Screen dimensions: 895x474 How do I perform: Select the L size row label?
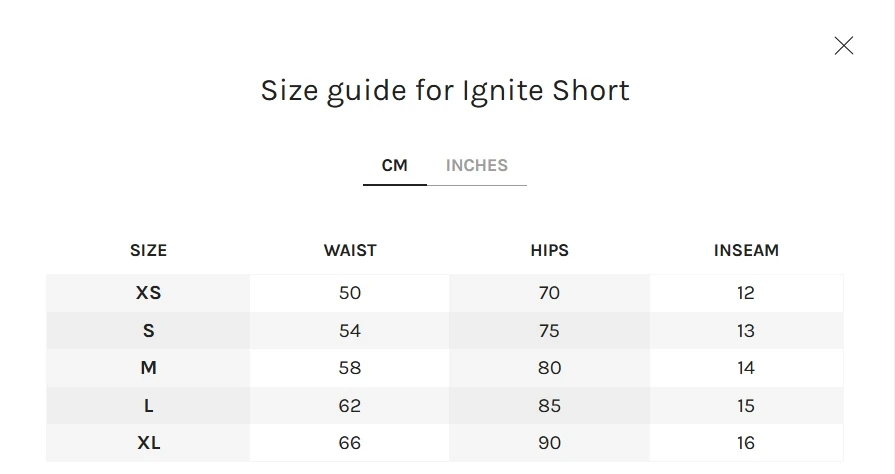[x=148, y=406]
